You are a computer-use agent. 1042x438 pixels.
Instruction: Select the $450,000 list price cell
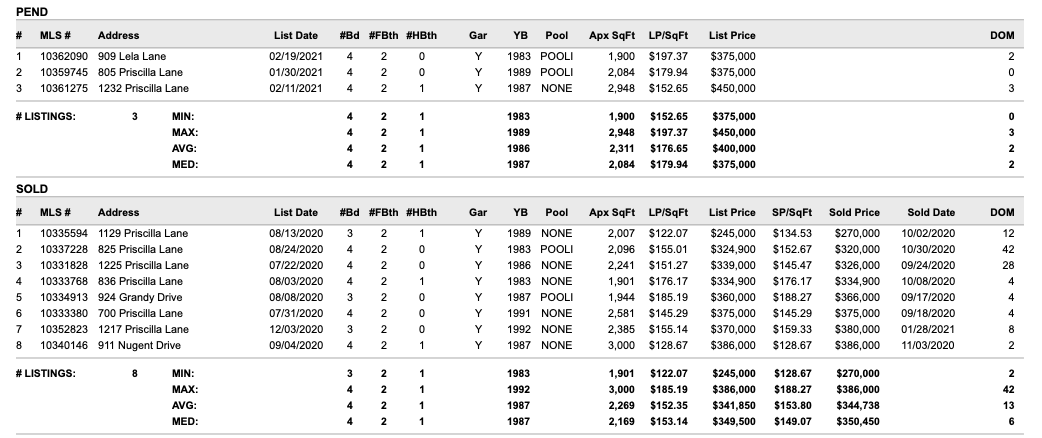[x=733, y=88]
